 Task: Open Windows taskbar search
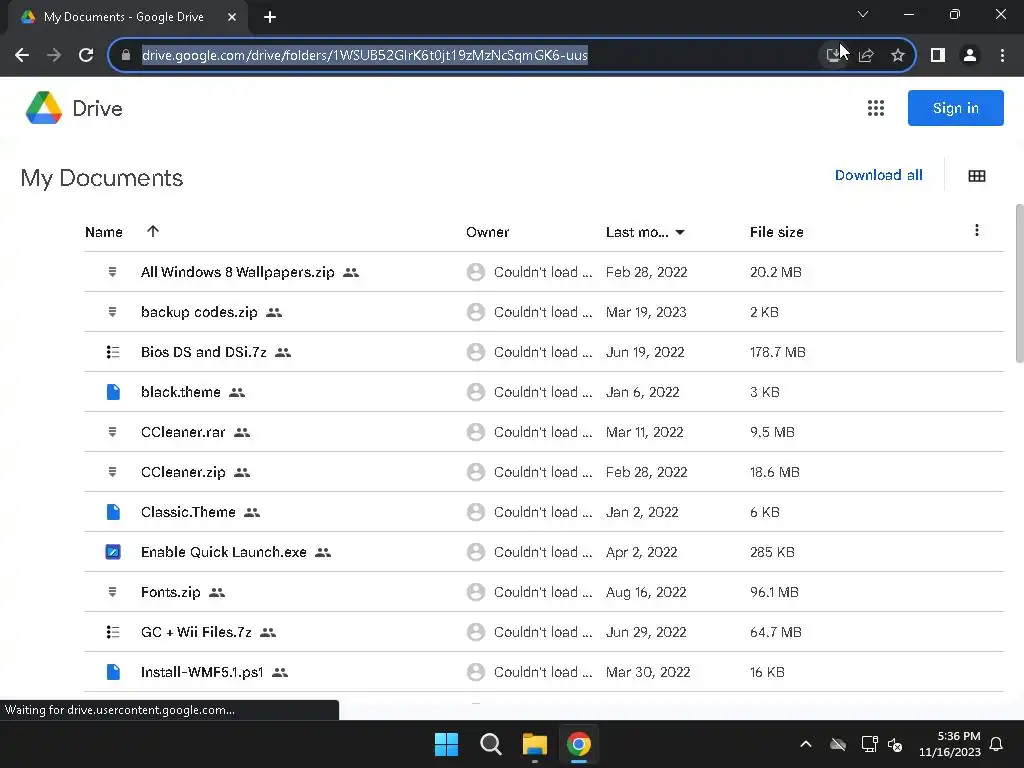click(490, 744)
